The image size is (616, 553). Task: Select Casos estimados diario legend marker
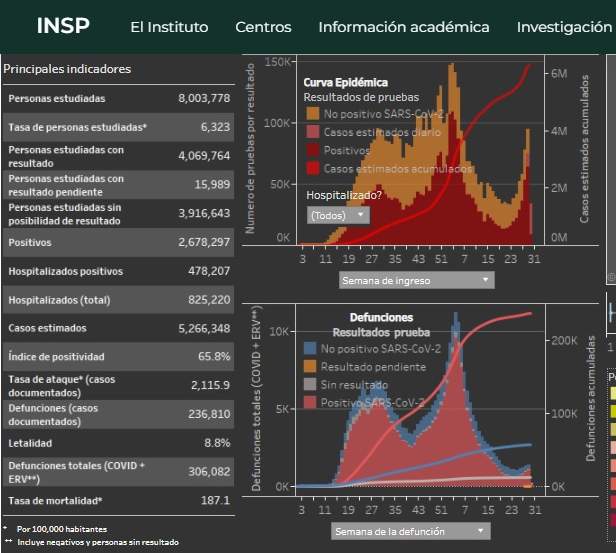[x=313, y=132]
